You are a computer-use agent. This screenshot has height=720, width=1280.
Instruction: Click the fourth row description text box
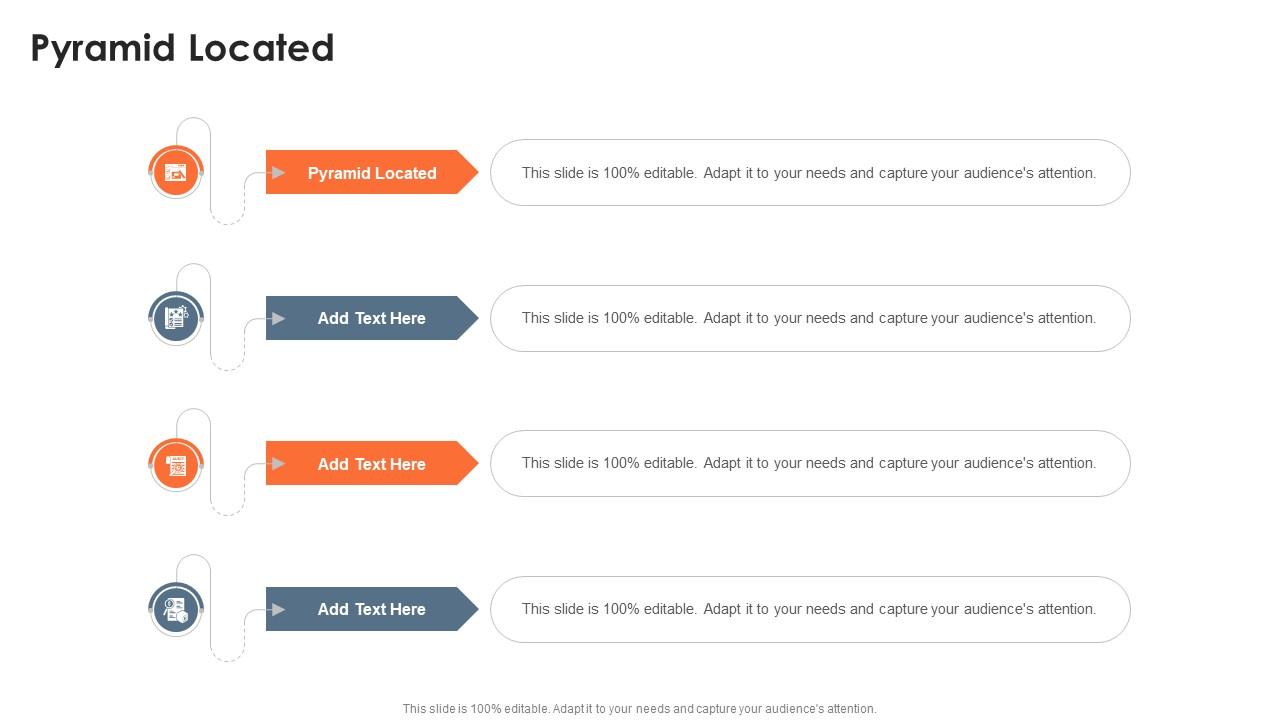[810, 609]
